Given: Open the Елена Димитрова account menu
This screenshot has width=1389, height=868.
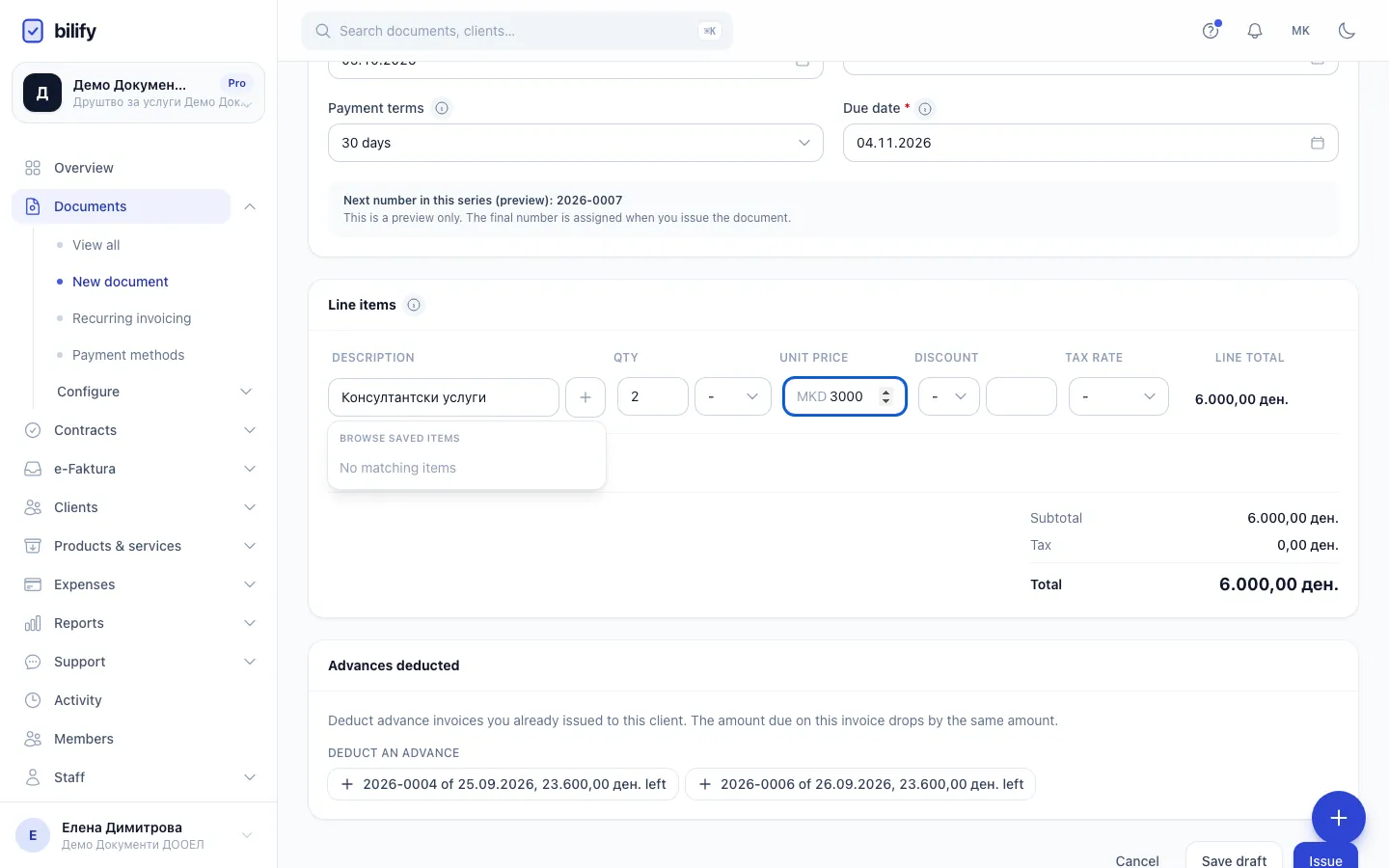Looking at the screenshot, I should tap(138, 835).
